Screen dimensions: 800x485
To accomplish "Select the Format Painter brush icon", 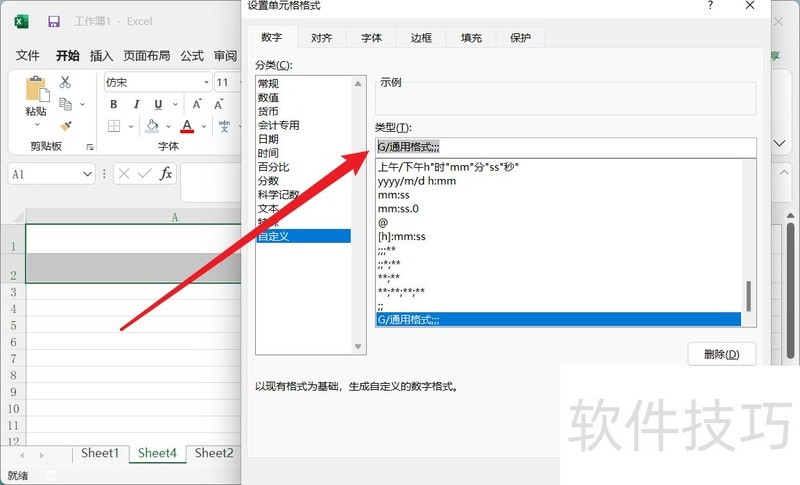I will tap(66, 126).
